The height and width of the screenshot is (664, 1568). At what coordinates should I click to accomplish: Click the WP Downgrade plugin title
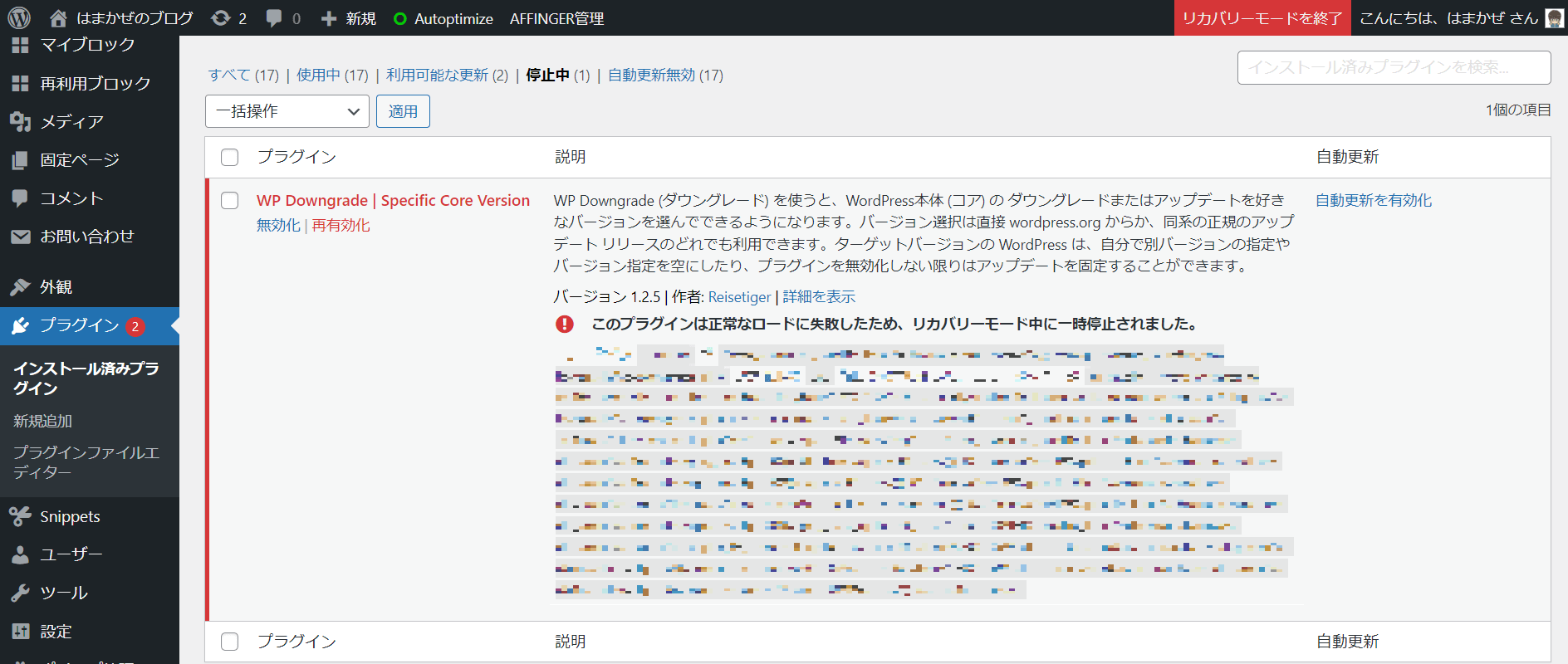pyautogui.click(x=393, y=200)
